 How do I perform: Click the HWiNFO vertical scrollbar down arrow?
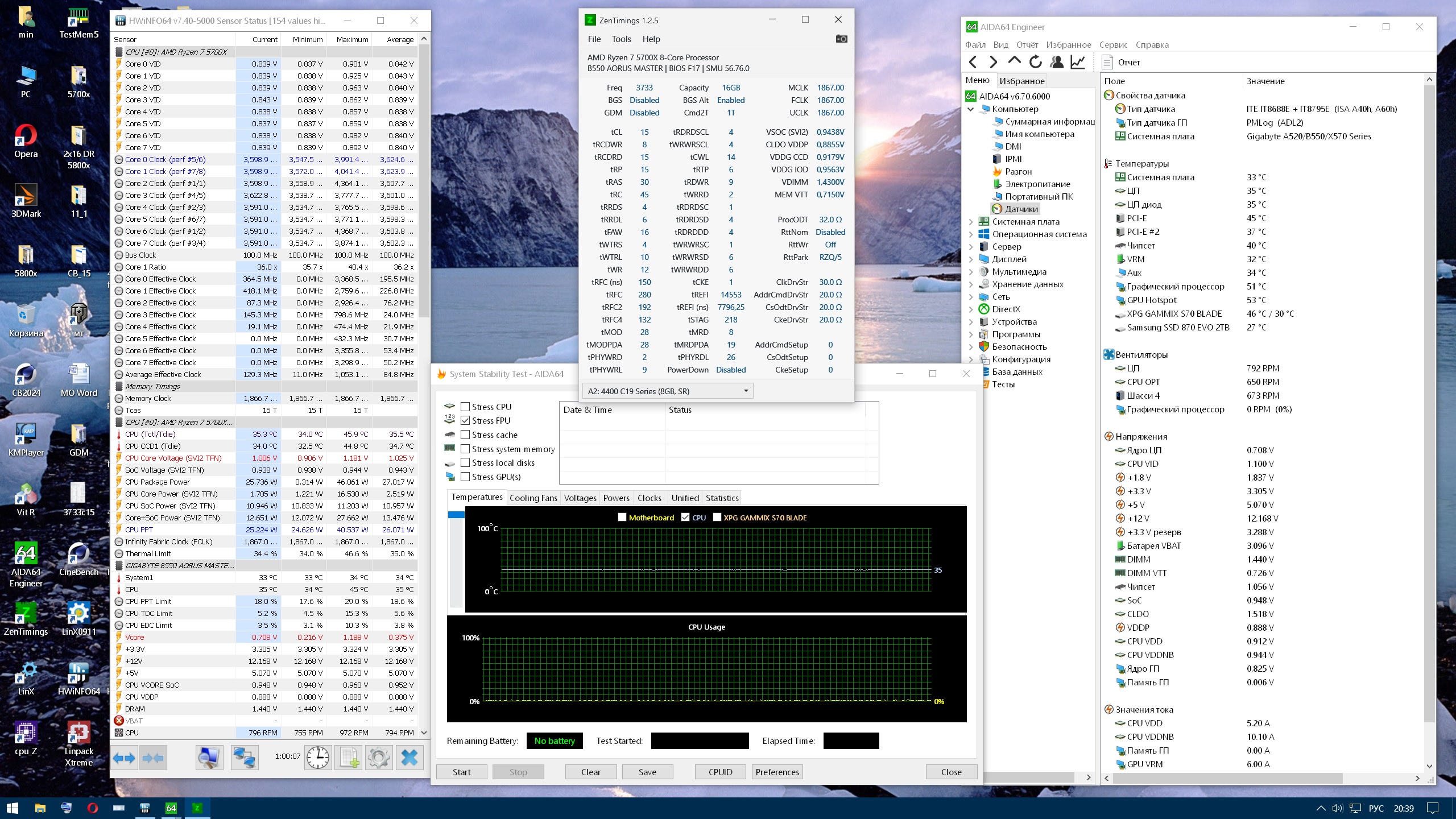click(x=424, y=733)
